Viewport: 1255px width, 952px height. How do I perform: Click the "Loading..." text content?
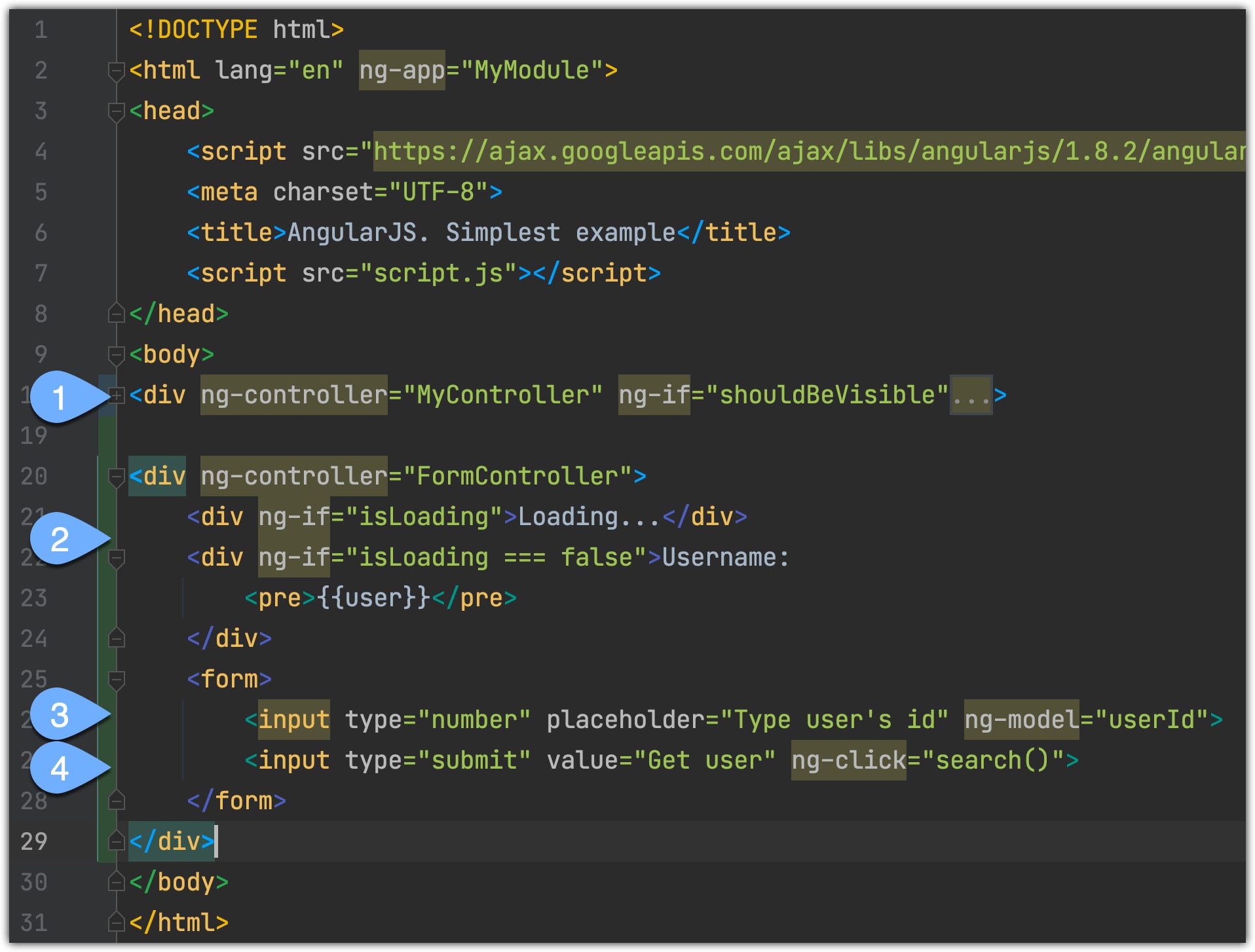[x=589, y=517]
